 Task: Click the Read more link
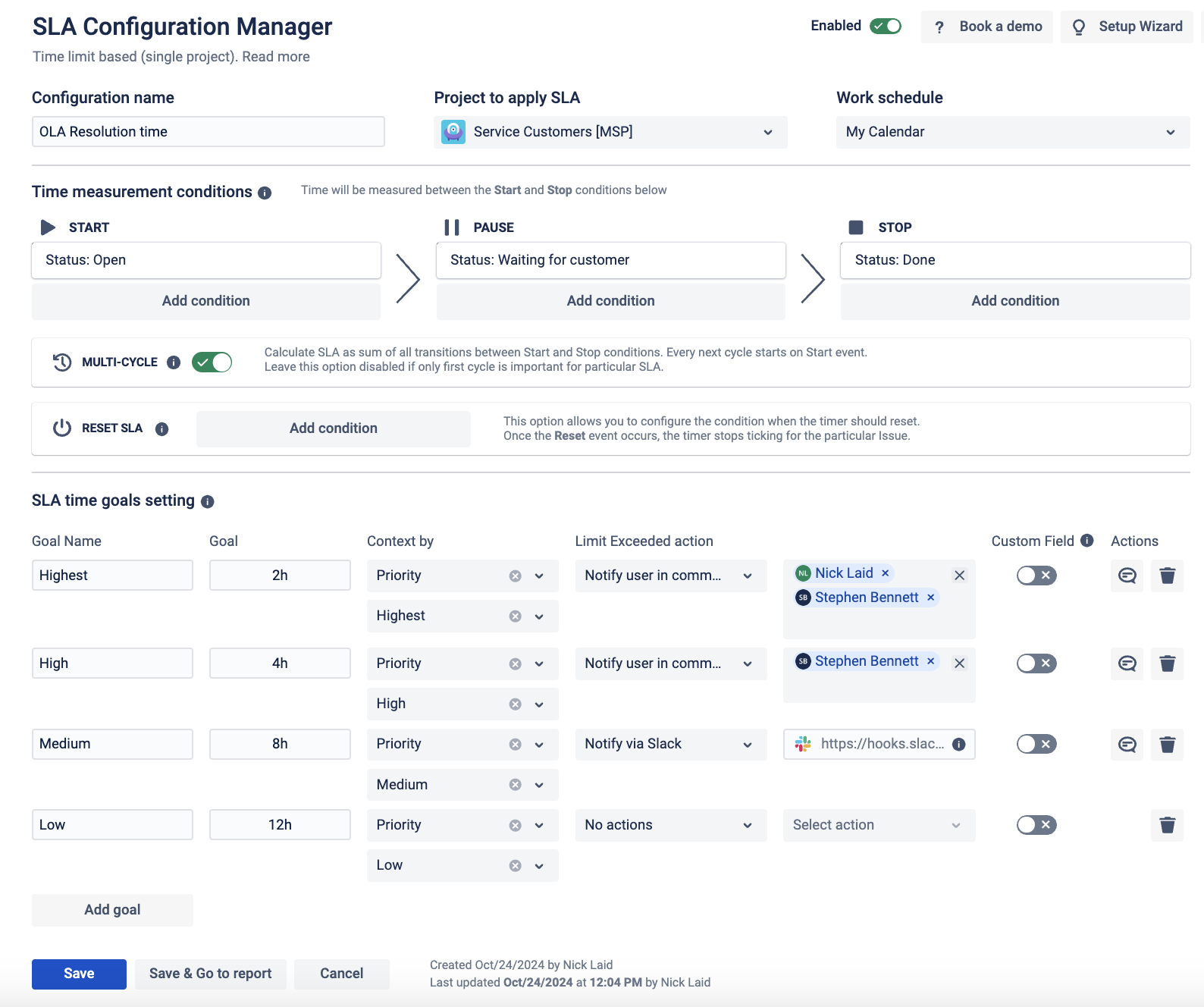pyautogui.click(x=276, y=57)
